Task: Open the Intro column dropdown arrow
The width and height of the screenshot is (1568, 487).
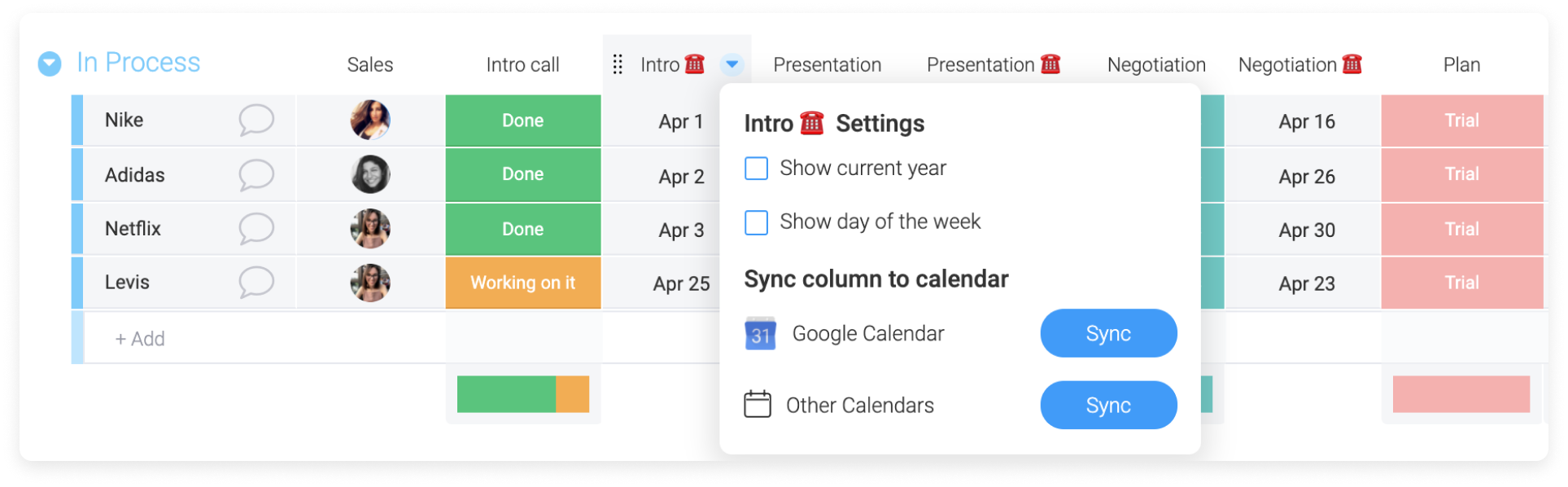Action: click(731, 64)
